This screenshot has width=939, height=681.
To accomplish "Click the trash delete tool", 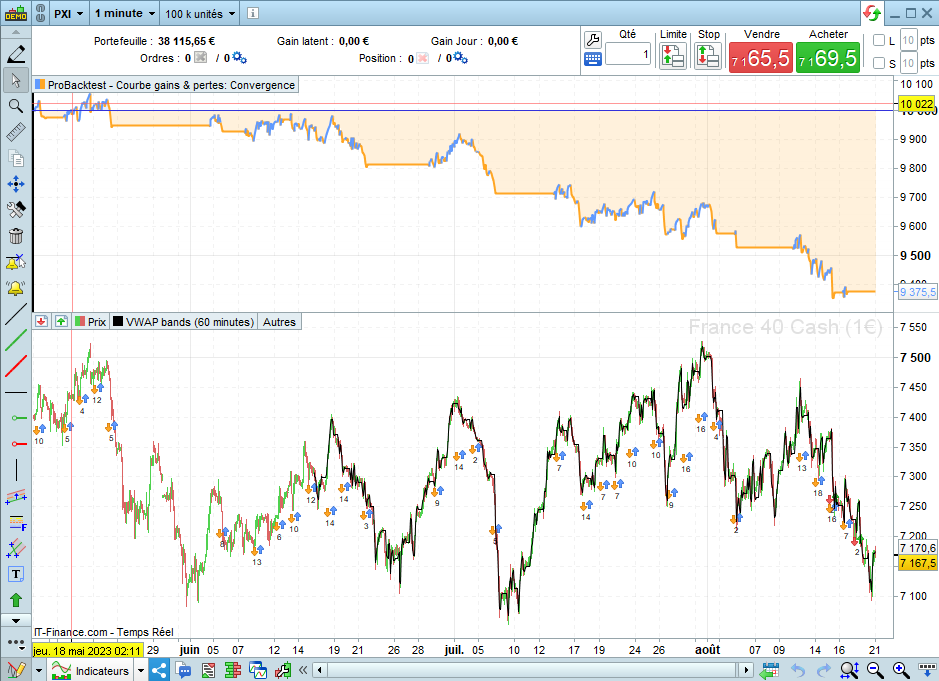I will point(16,236).
